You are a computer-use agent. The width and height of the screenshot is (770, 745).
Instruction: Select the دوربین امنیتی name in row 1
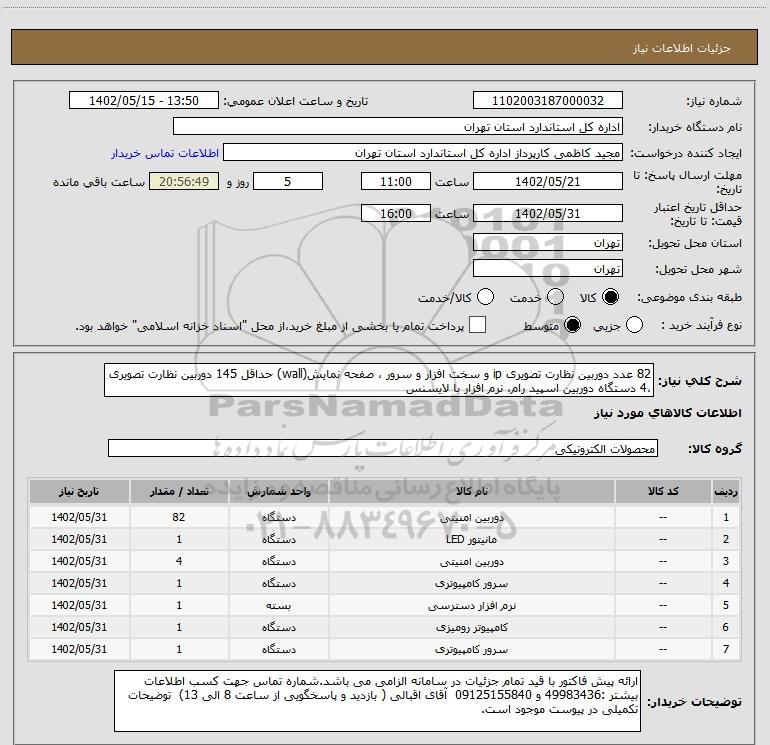tap(471, 517)
